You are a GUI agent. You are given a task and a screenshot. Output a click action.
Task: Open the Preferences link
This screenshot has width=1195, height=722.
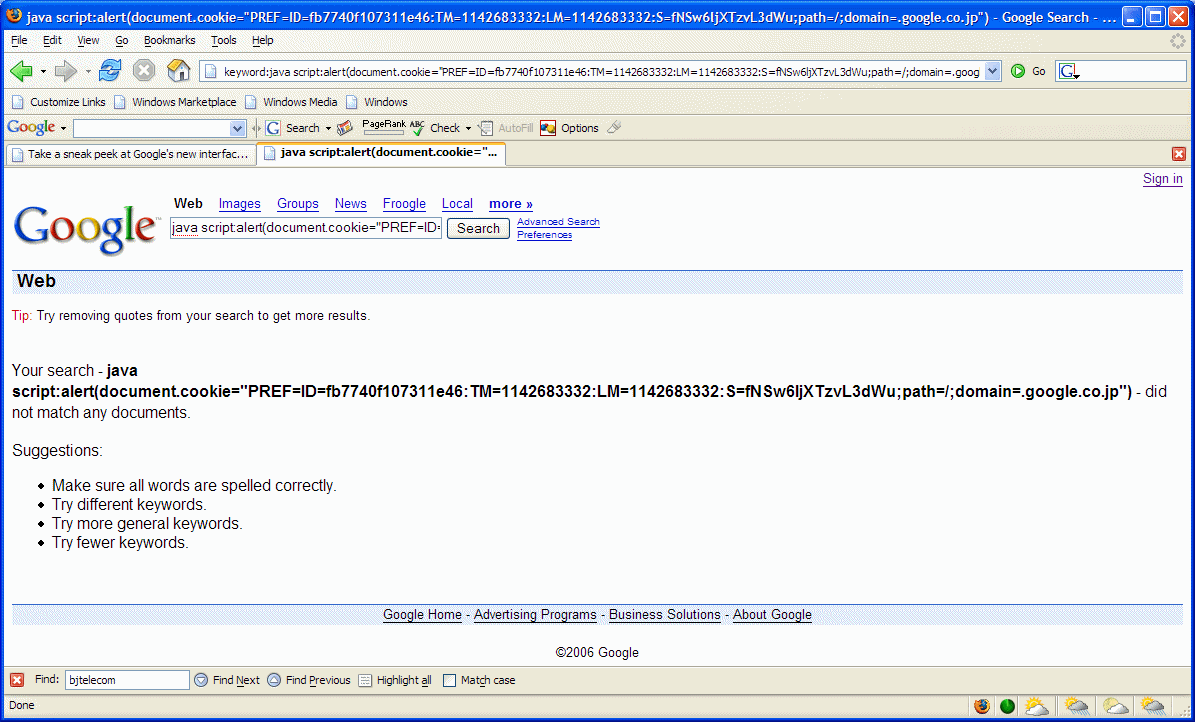click(544, 235)
